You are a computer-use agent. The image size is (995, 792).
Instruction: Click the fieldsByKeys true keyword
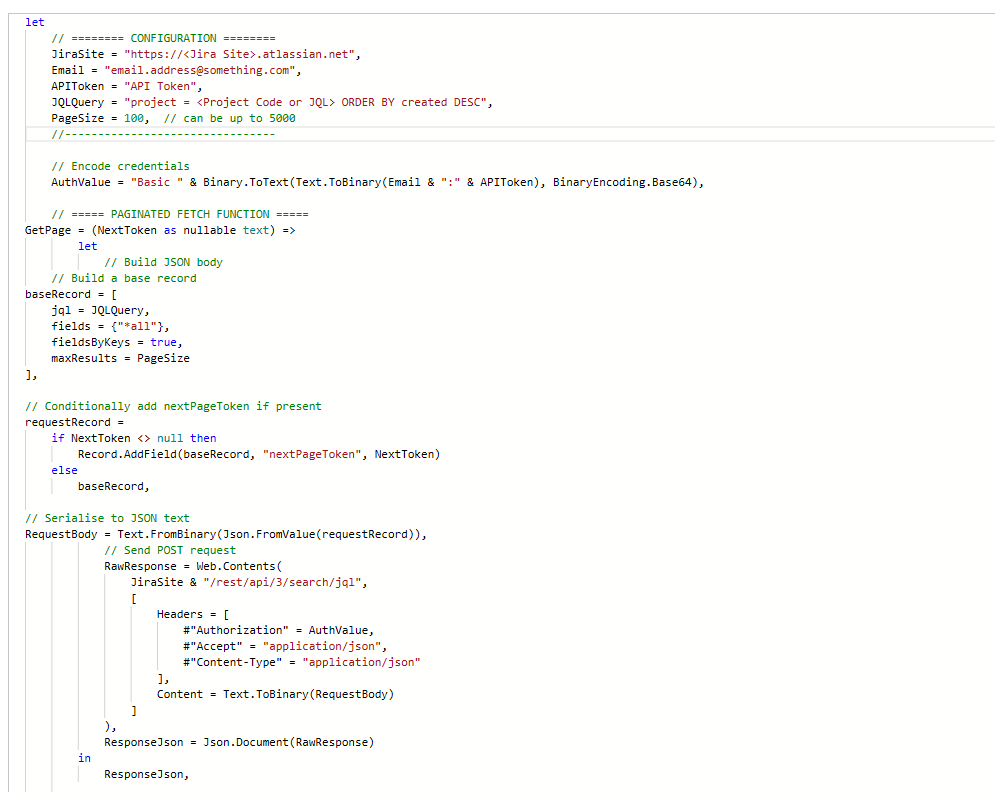click(162, 342)
